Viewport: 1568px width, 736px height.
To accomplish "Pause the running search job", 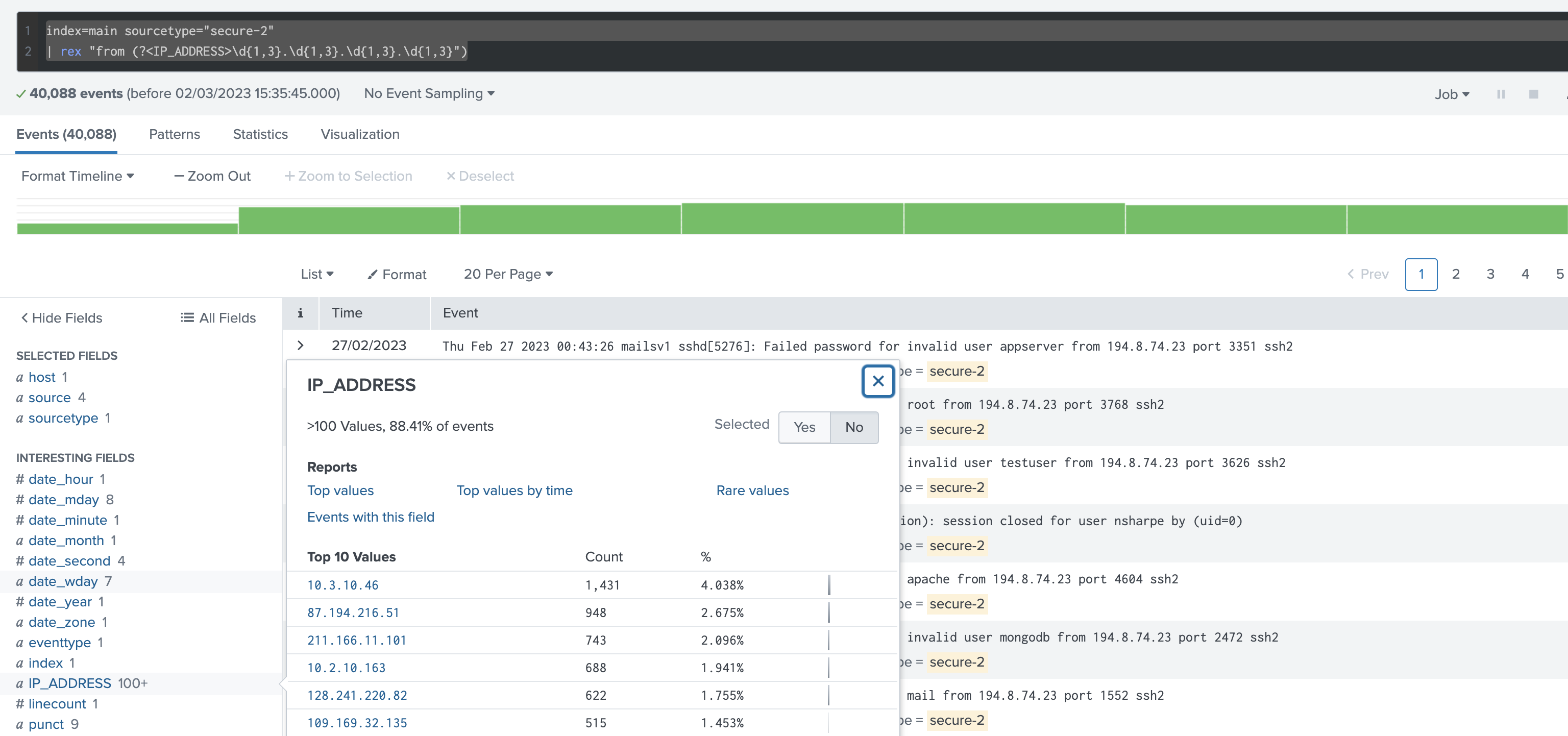I will pos(1501,94).
